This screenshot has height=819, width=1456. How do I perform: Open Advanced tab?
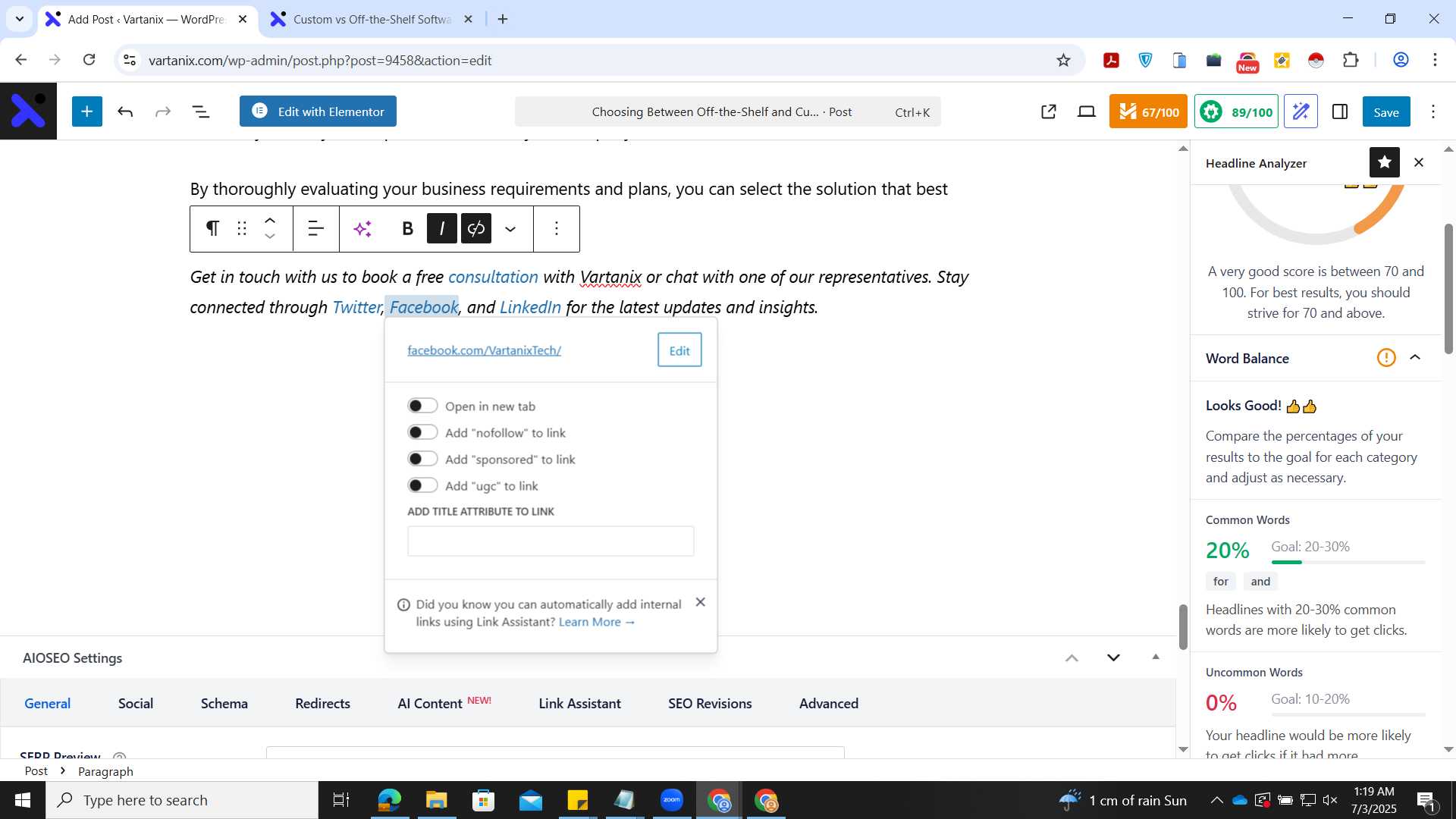click(829, 703)
